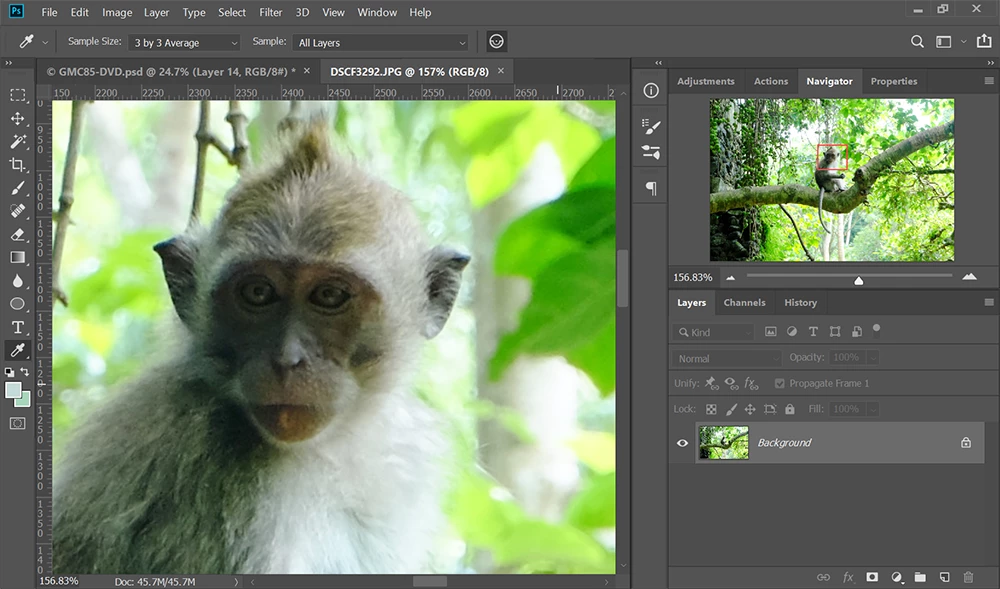
Task: Open the Filter menu
Action: (x=270, y=12)
